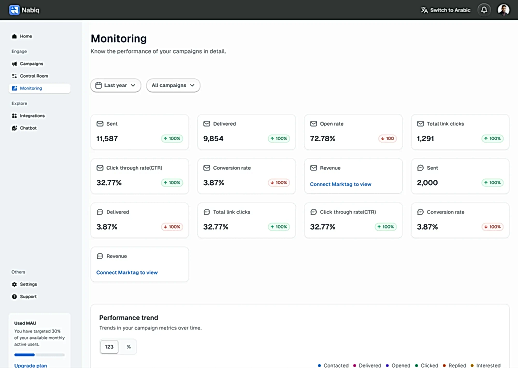518x368 pixels.
Task: Toggle the Contacted legend item
Action: [333, 366]
